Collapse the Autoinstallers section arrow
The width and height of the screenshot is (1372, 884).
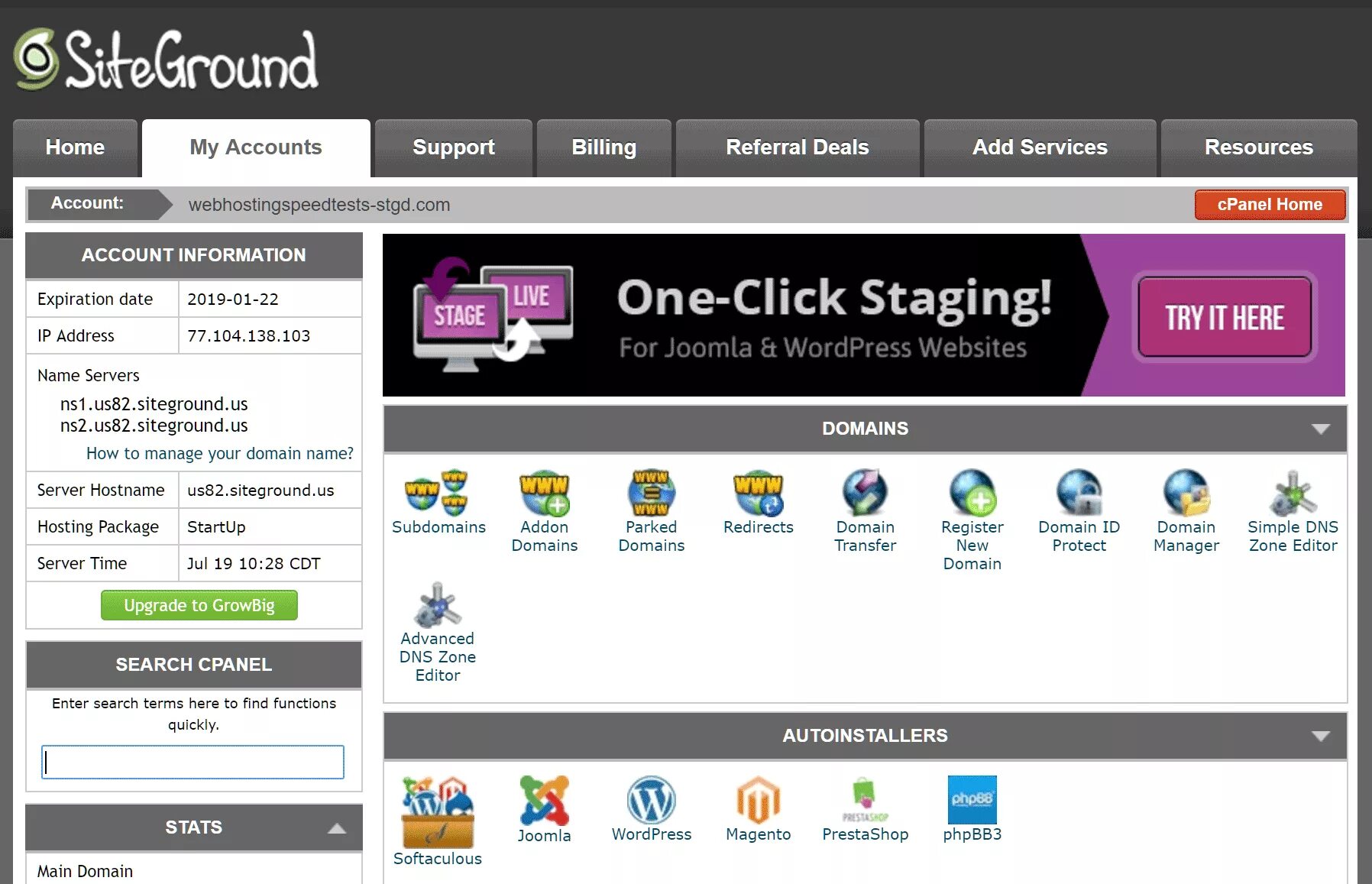1321,736
